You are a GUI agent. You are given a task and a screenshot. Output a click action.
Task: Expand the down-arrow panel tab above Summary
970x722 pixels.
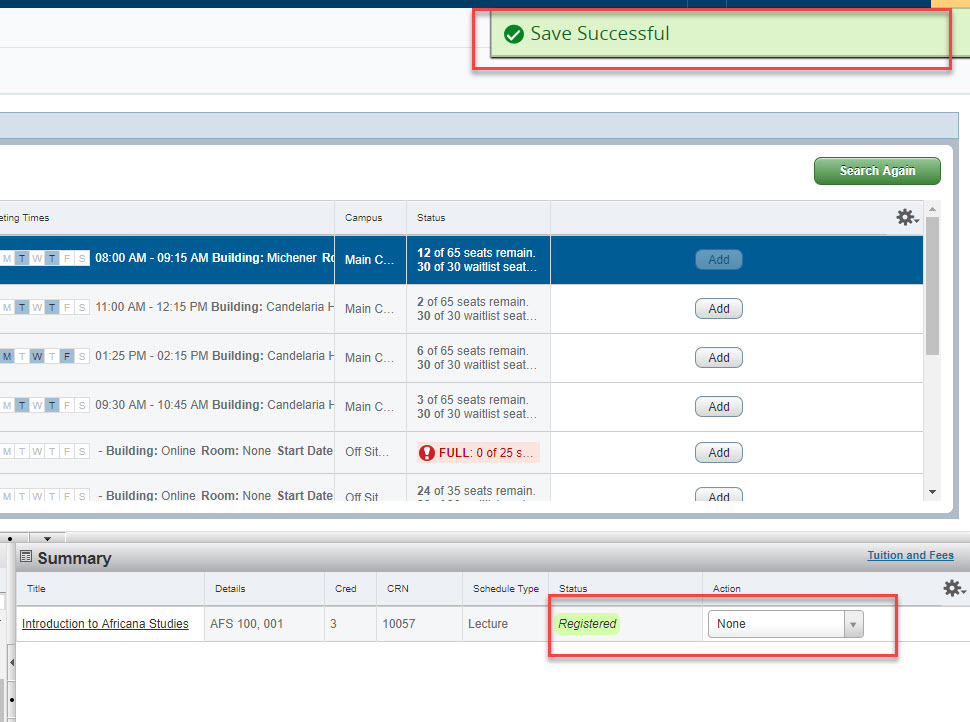pos(47,539)
